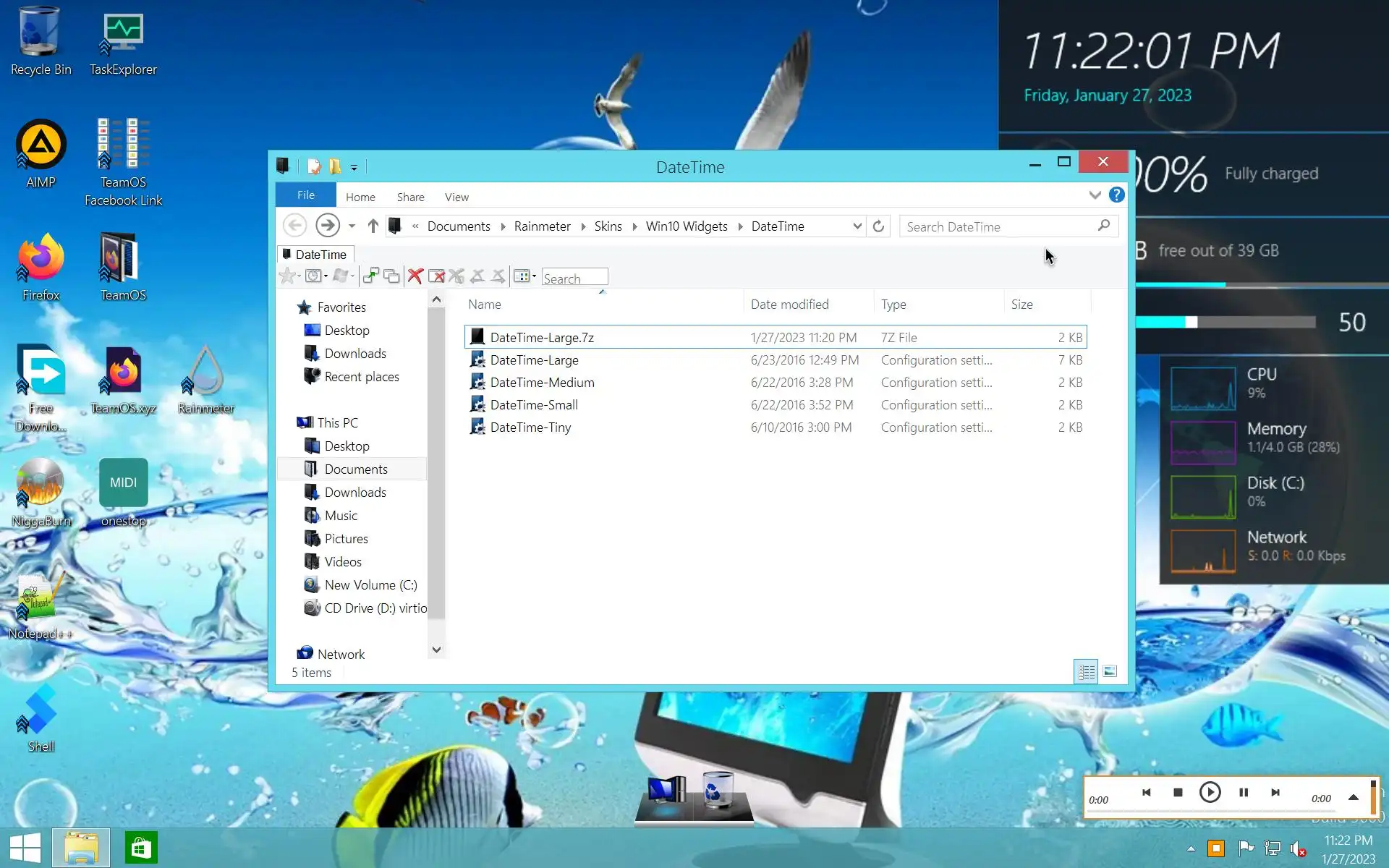Click the red X close-tab toolbar icon
This screenshot has width=1389, height=868.
click(415, 276)
